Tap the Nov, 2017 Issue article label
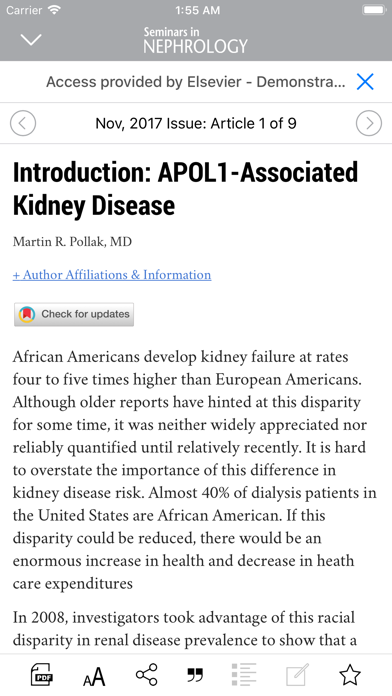 pyautogui.click(x=196, y=123)
